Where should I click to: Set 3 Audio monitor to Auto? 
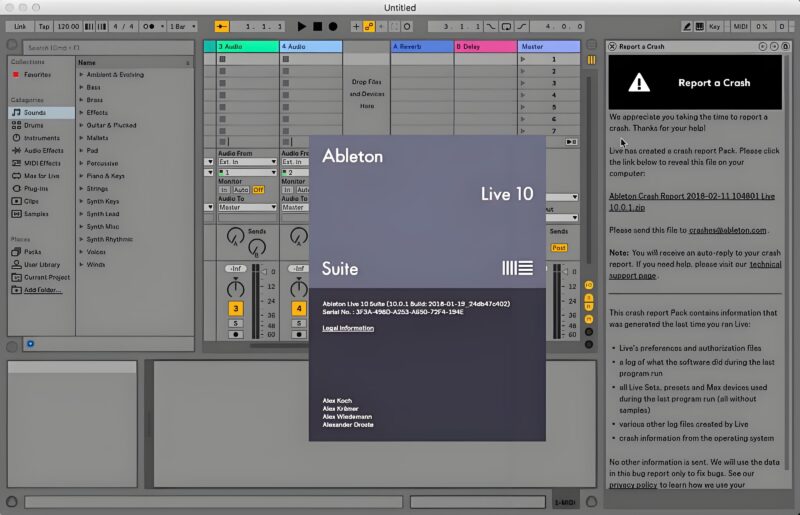(x=241, y=190)
